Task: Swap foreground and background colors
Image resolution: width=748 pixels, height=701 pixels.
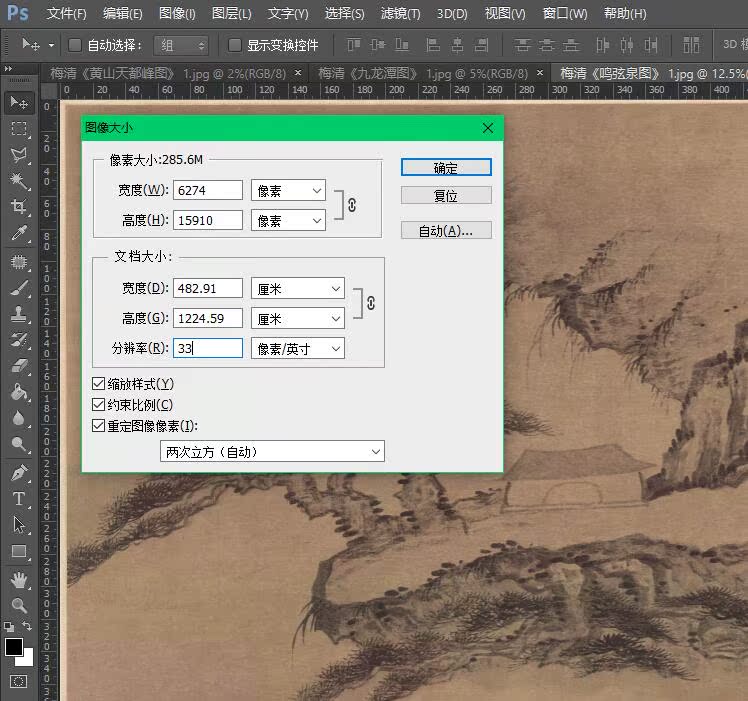Action: click(28, 626)
